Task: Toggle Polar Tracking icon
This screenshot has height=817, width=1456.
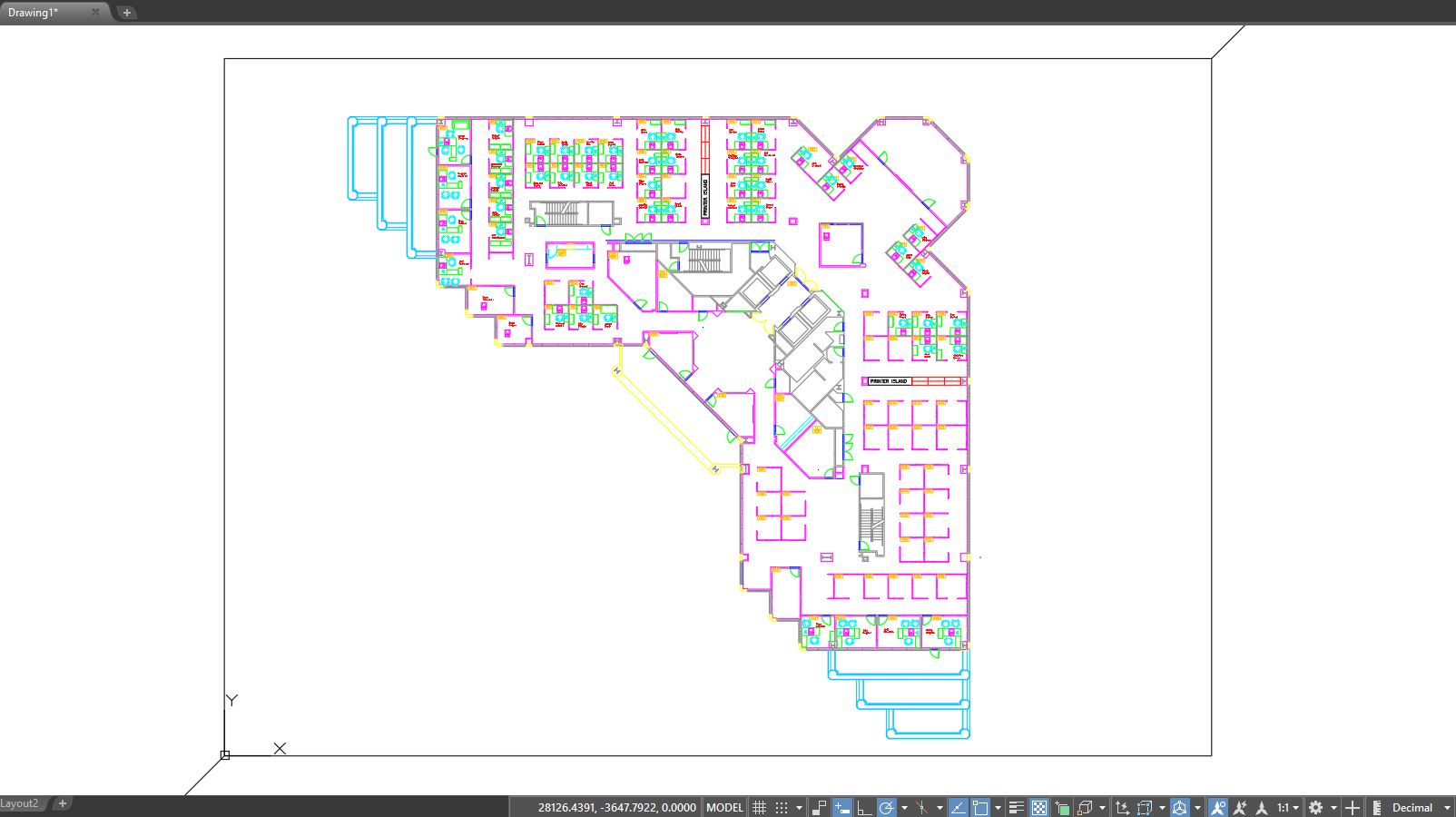Action: (887, 807)
